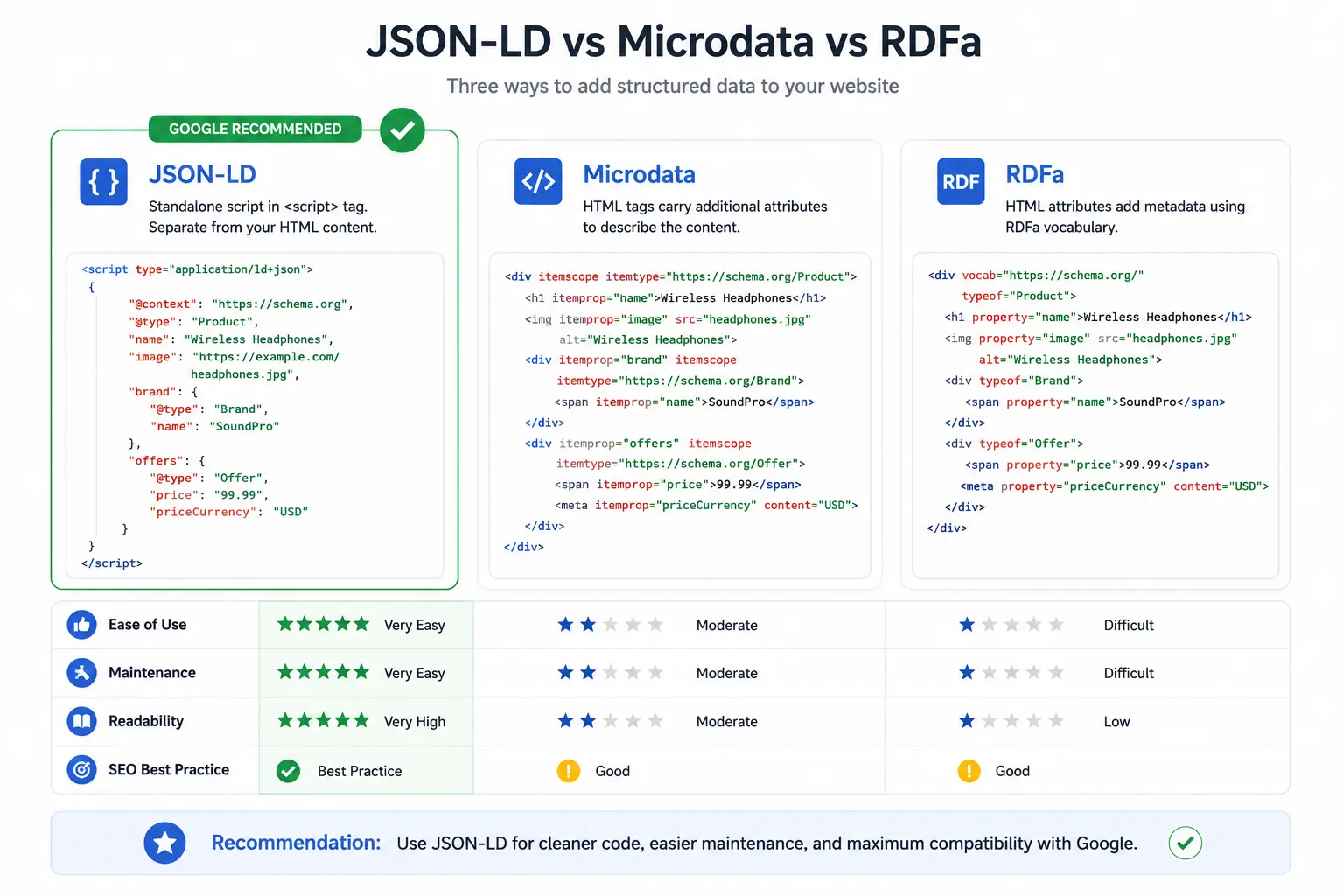The image size is (1344, 896).
Task: Click JSON-LD five-star Ease of Use rating
Action: click(x=323, y=624)
